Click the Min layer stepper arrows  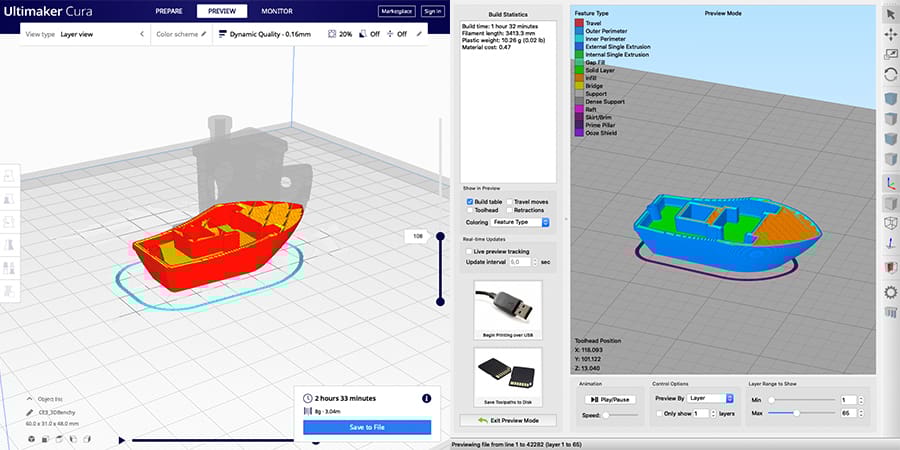pos(860,400)
